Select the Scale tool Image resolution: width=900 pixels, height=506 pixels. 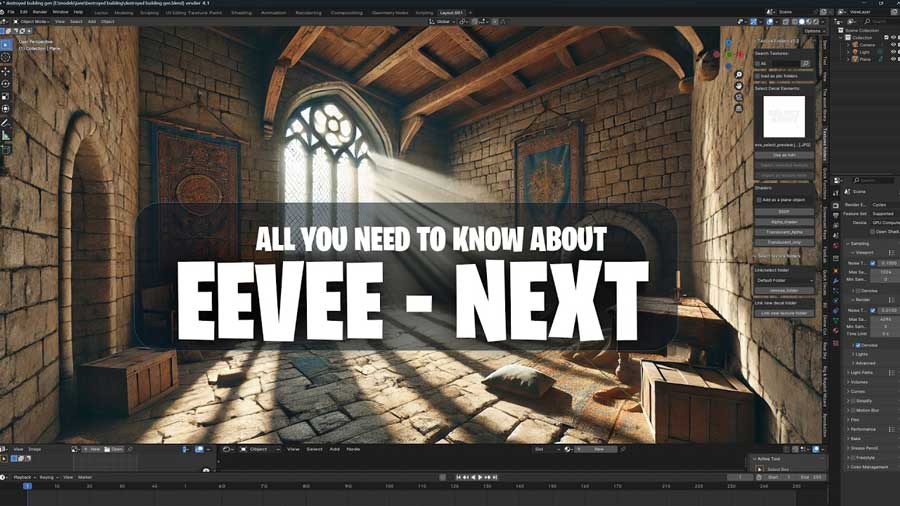(x=6, y=96)
